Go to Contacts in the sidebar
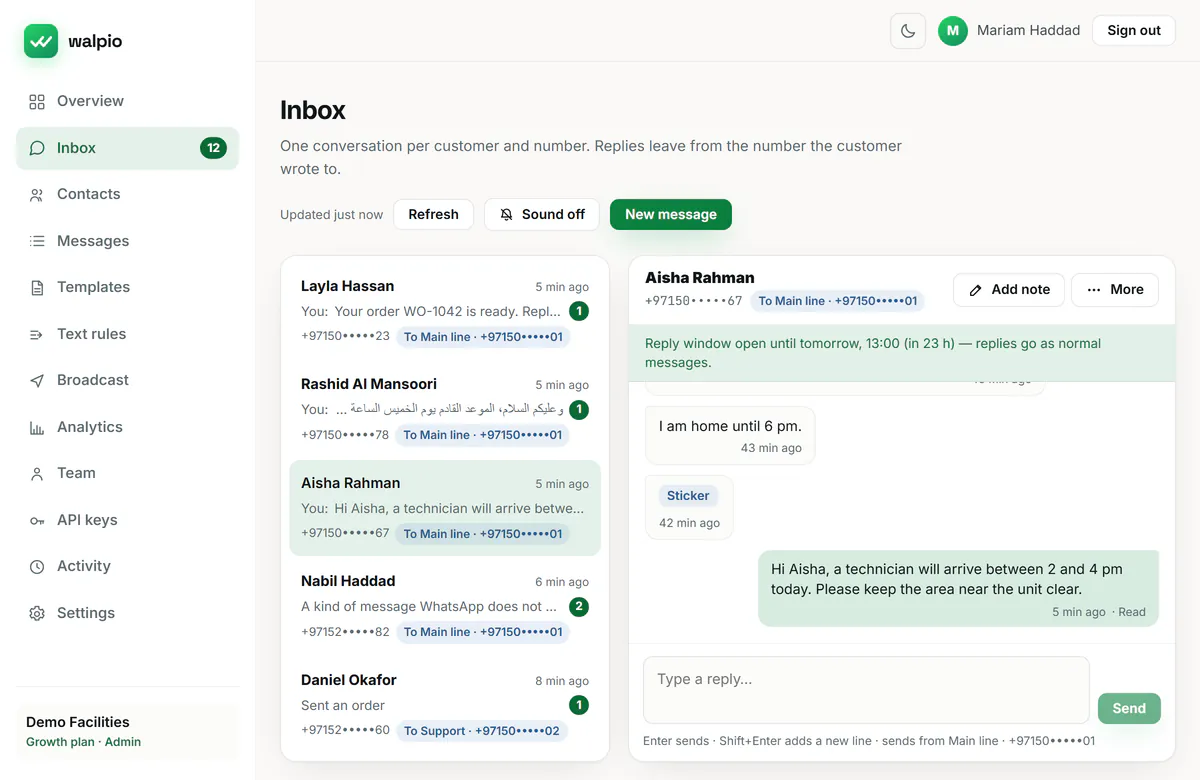 tap(128, 195)
